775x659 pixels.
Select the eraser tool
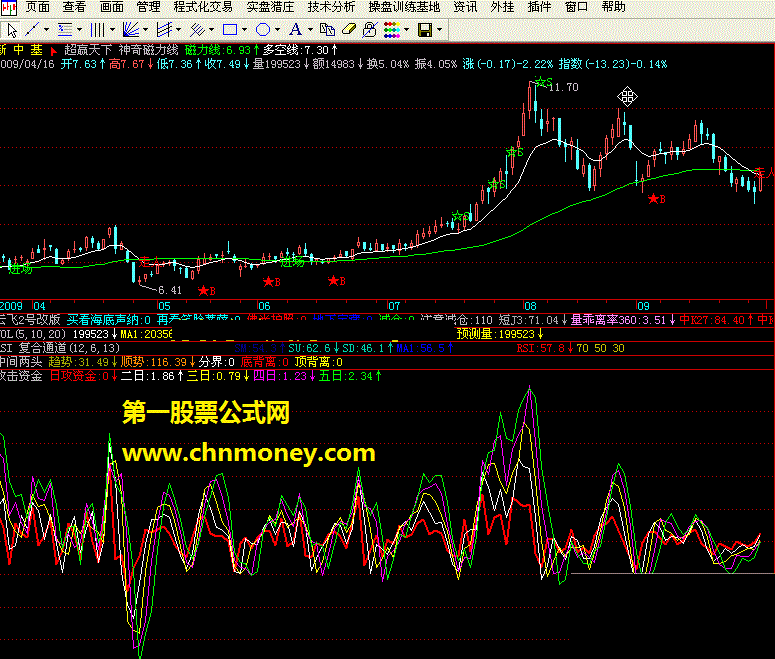(349, 30)
